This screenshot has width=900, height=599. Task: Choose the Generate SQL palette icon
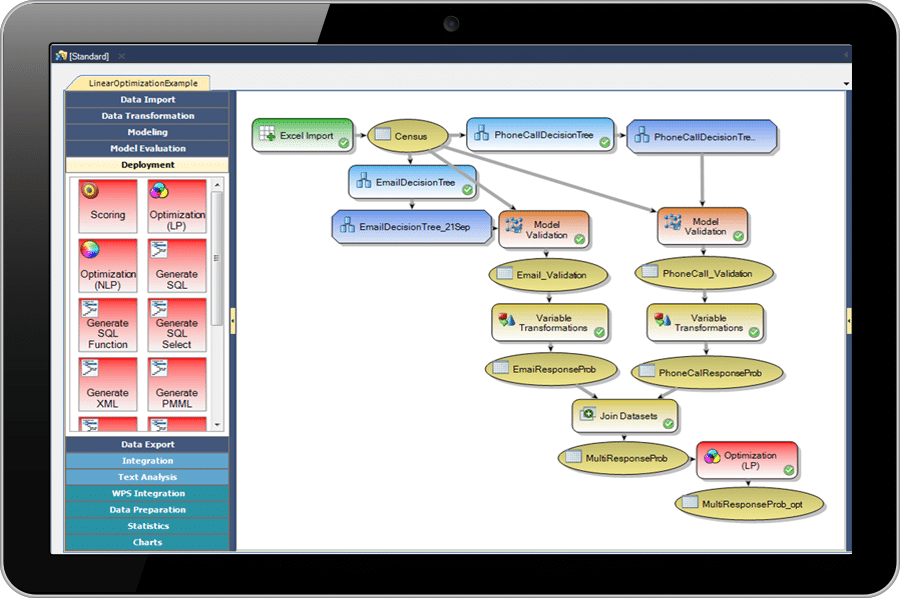[177, 266]
